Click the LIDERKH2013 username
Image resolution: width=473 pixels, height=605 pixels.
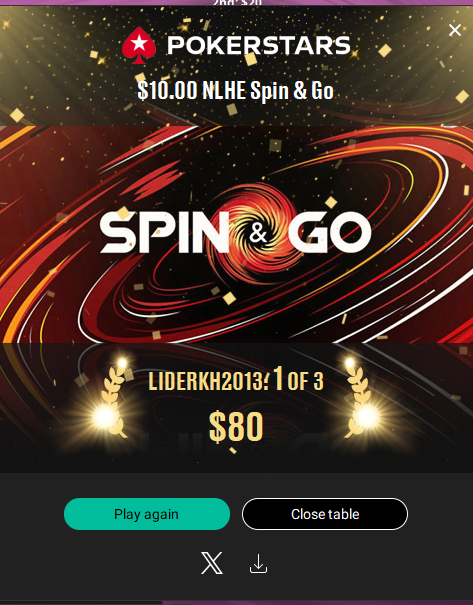click(x=206, y=382)
